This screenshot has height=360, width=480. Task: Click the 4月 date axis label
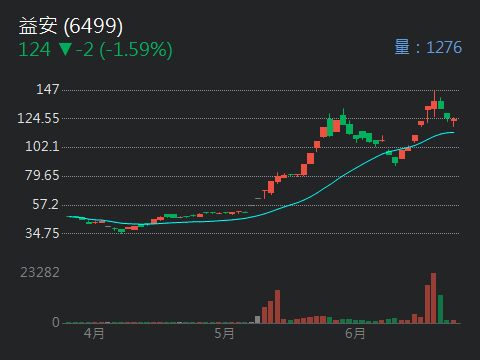tap(94, 333)
